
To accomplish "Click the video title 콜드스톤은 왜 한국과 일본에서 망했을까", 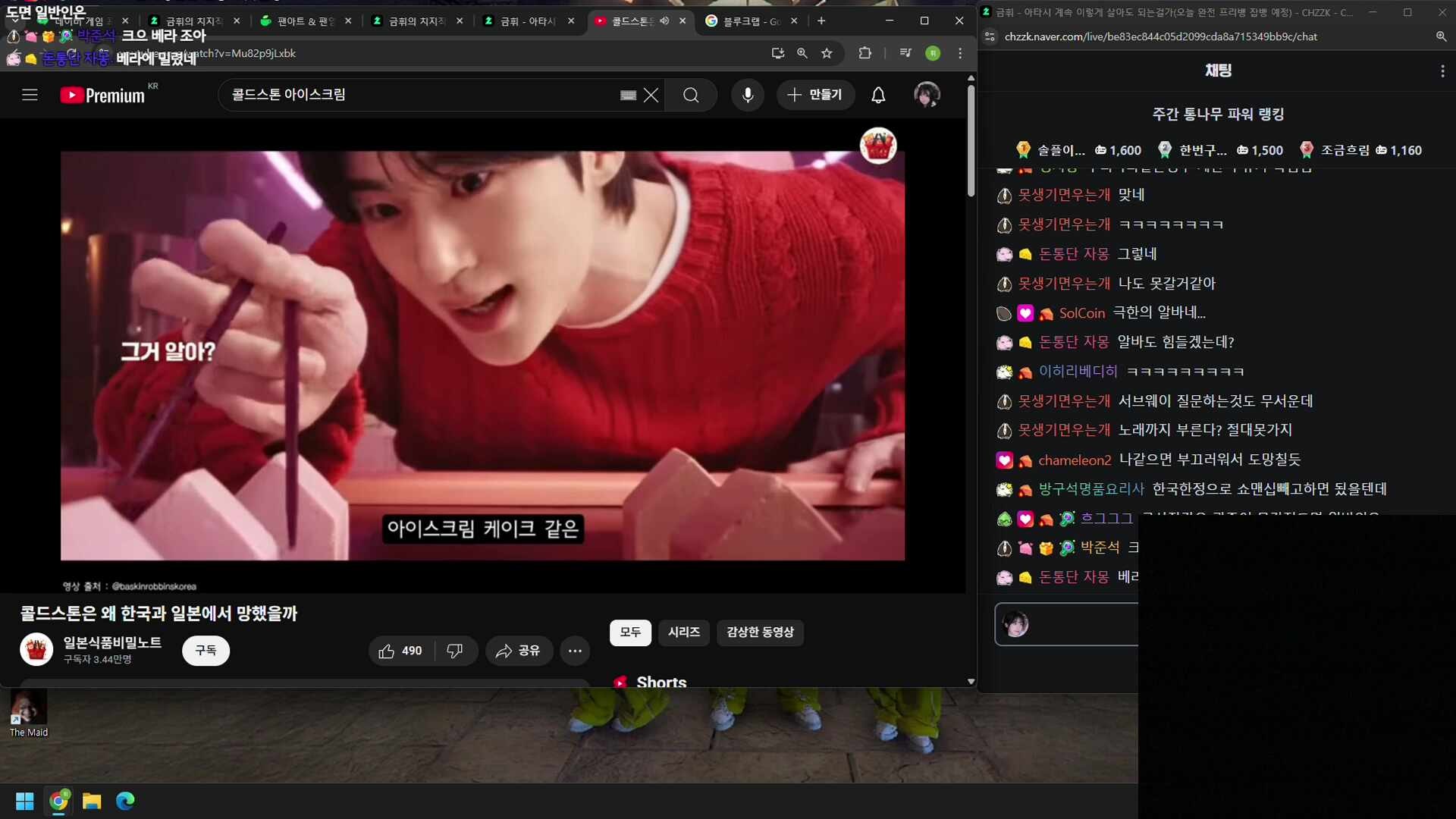I will (158, 613).
